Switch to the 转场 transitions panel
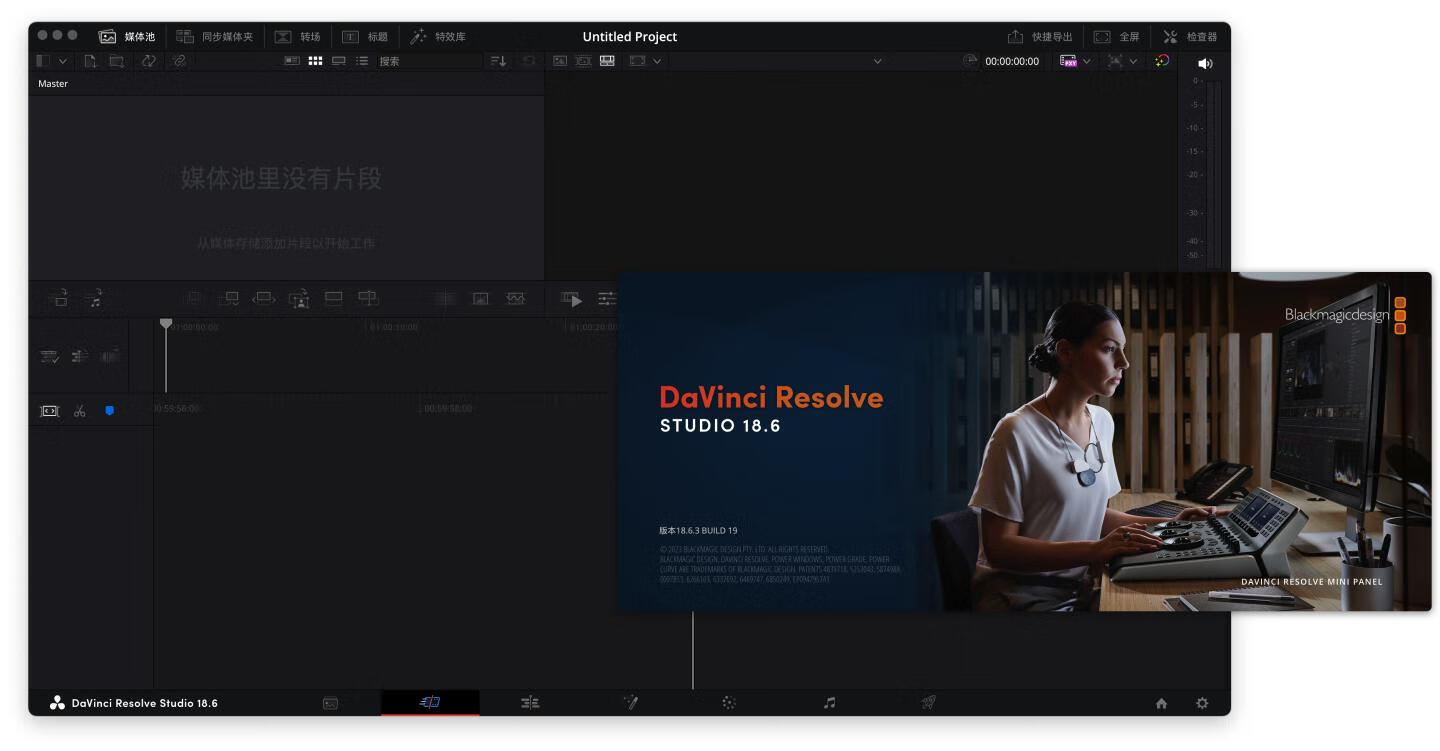Viewport: 1440px width, 751px height. (298, 37)
